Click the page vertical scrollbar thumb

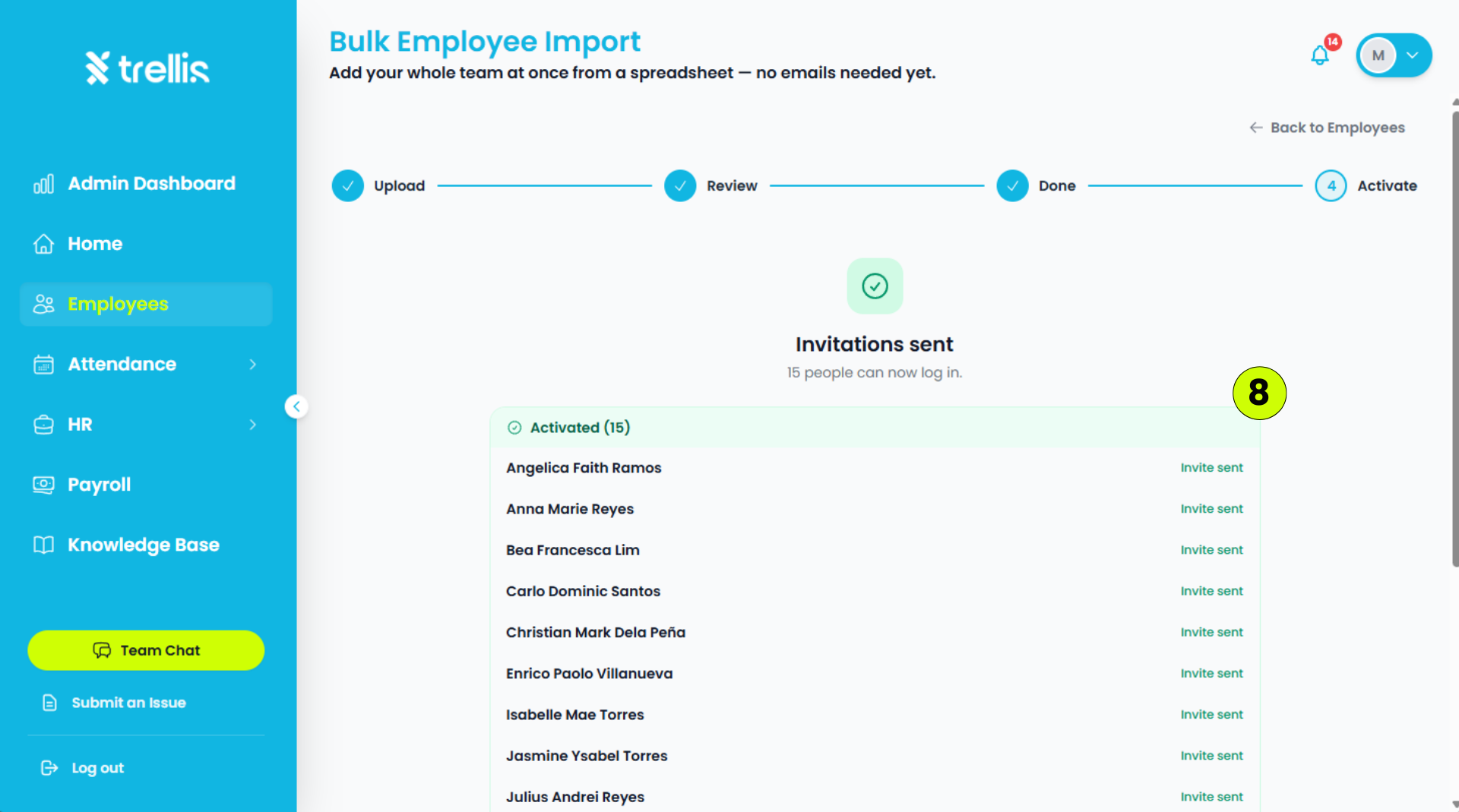[x=1454, y=338]
